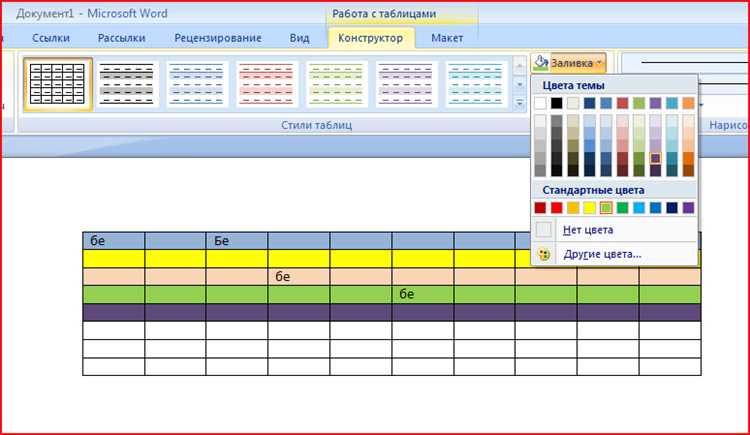Select Нет цвета to remove shading
This screenshot has height=435, width=750.
615,230
